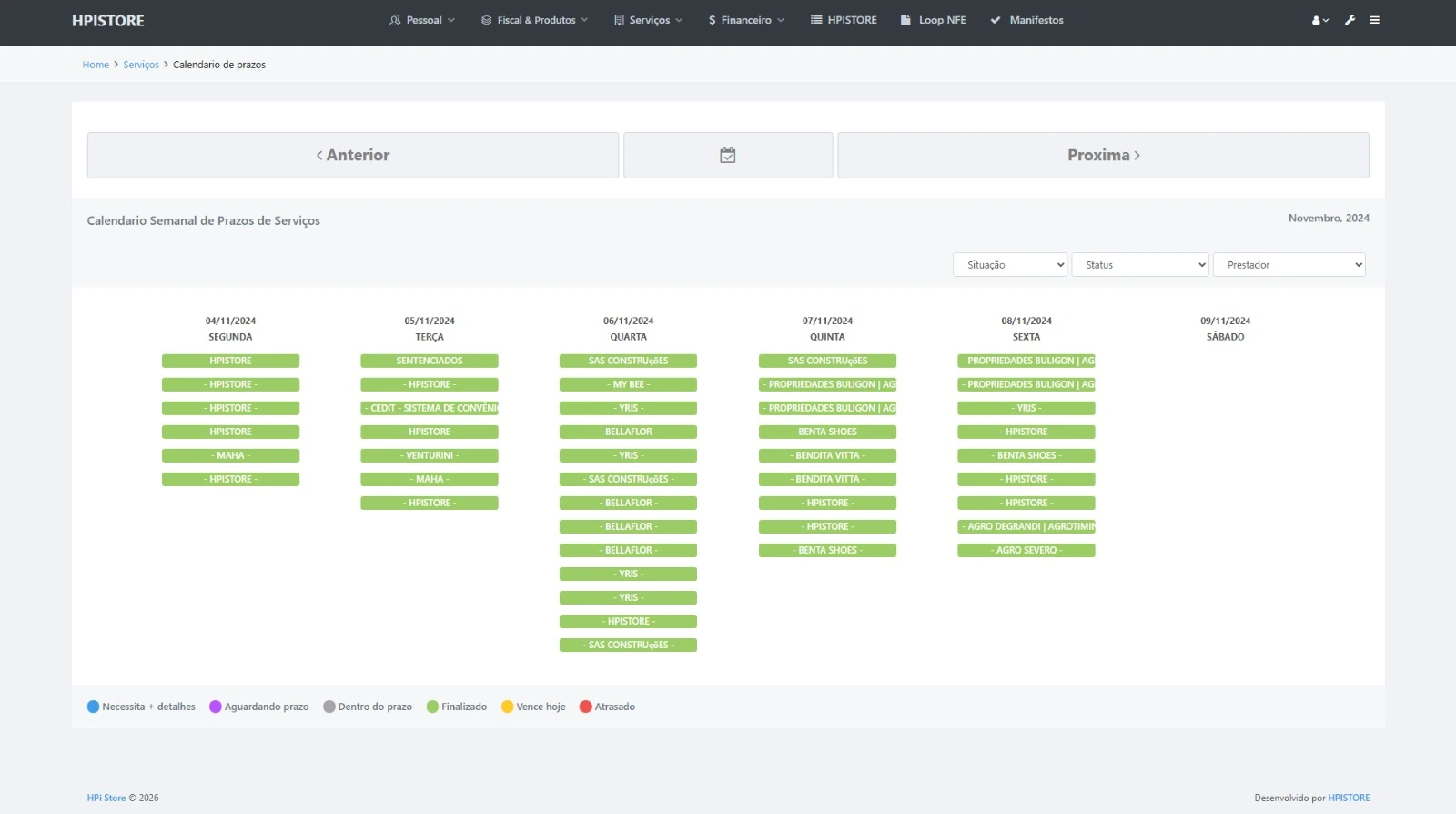Advance to the Proxima week

click(x=1103, y=155)
